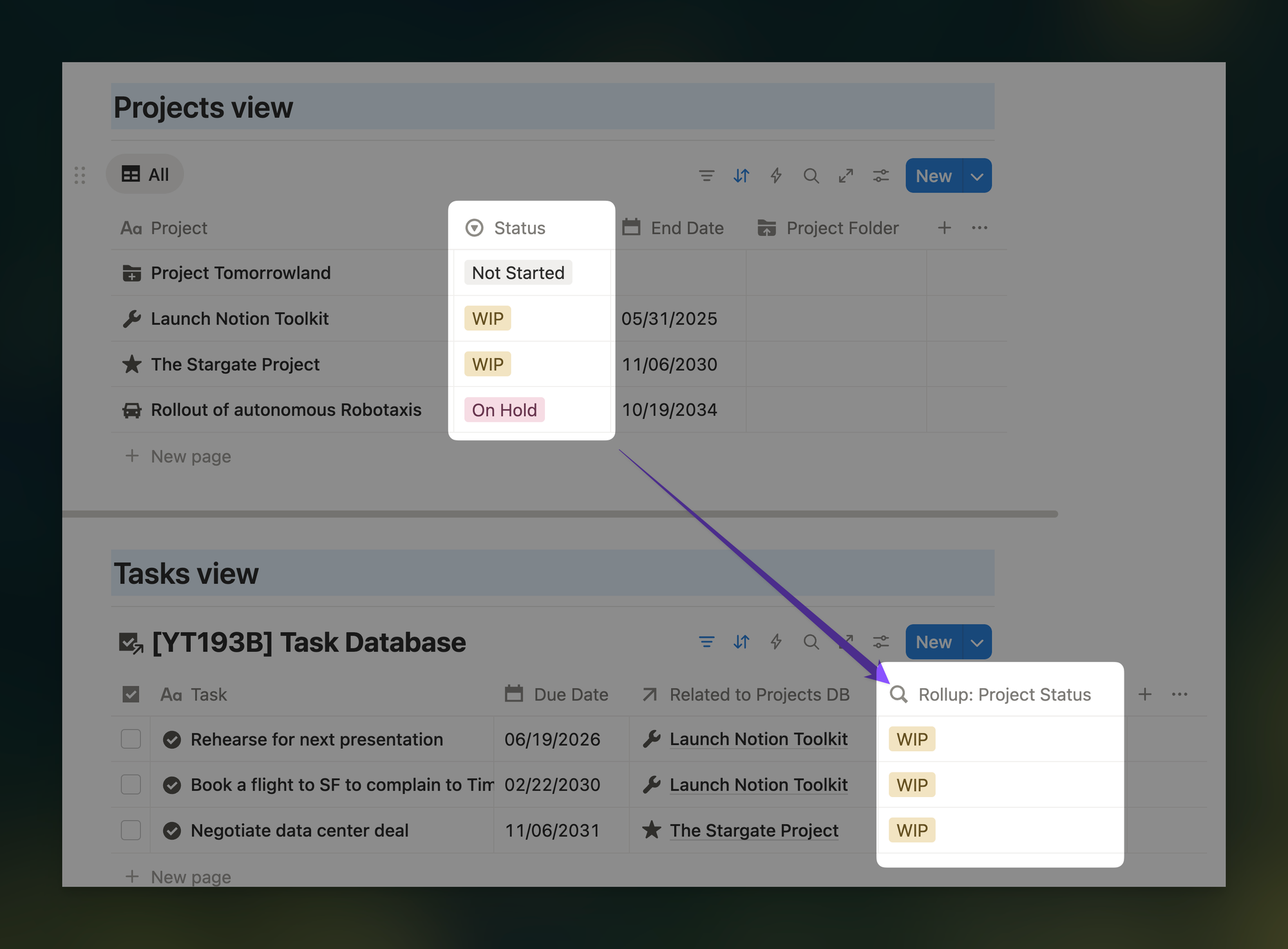The image size is (1288, 949).
Task: Select the All view tab
Action: (146, 174)
